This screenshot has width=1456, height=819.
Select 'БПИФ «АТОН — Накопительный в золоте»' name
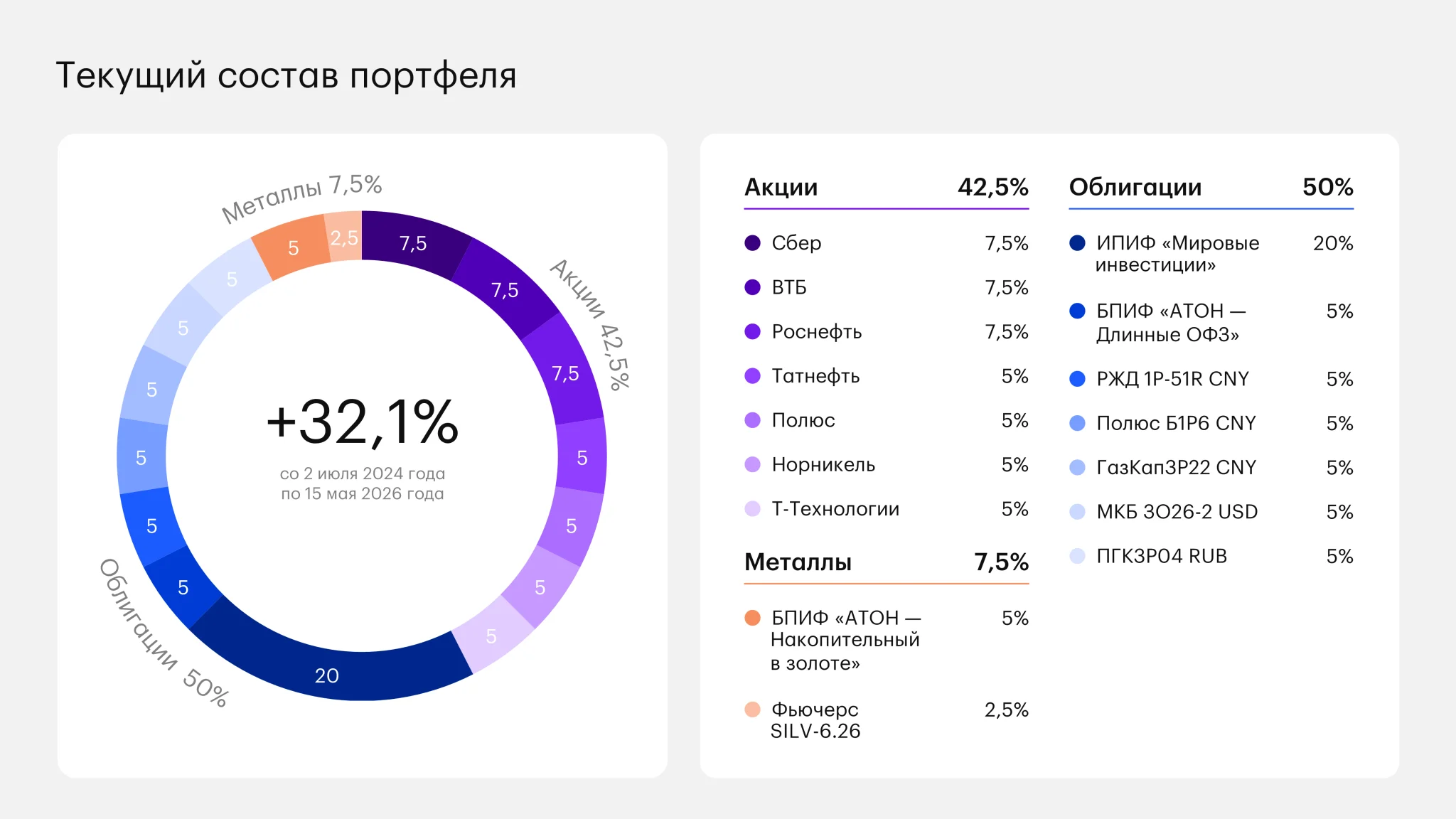coord(846,640)
